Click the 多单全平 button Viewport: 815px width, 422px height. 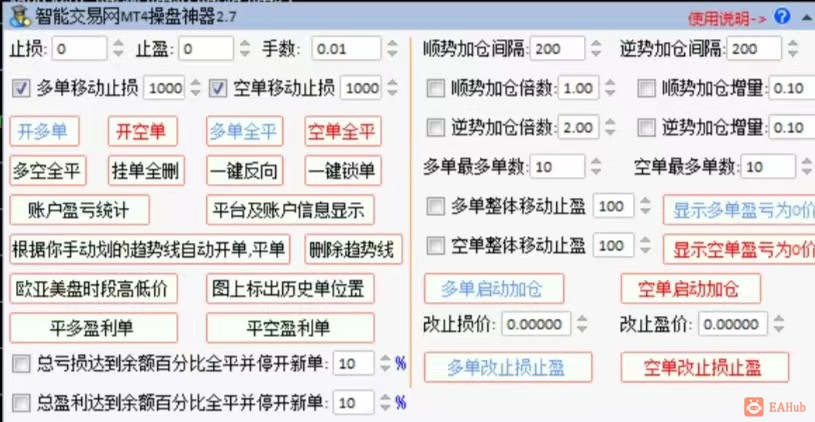point(244,131)
